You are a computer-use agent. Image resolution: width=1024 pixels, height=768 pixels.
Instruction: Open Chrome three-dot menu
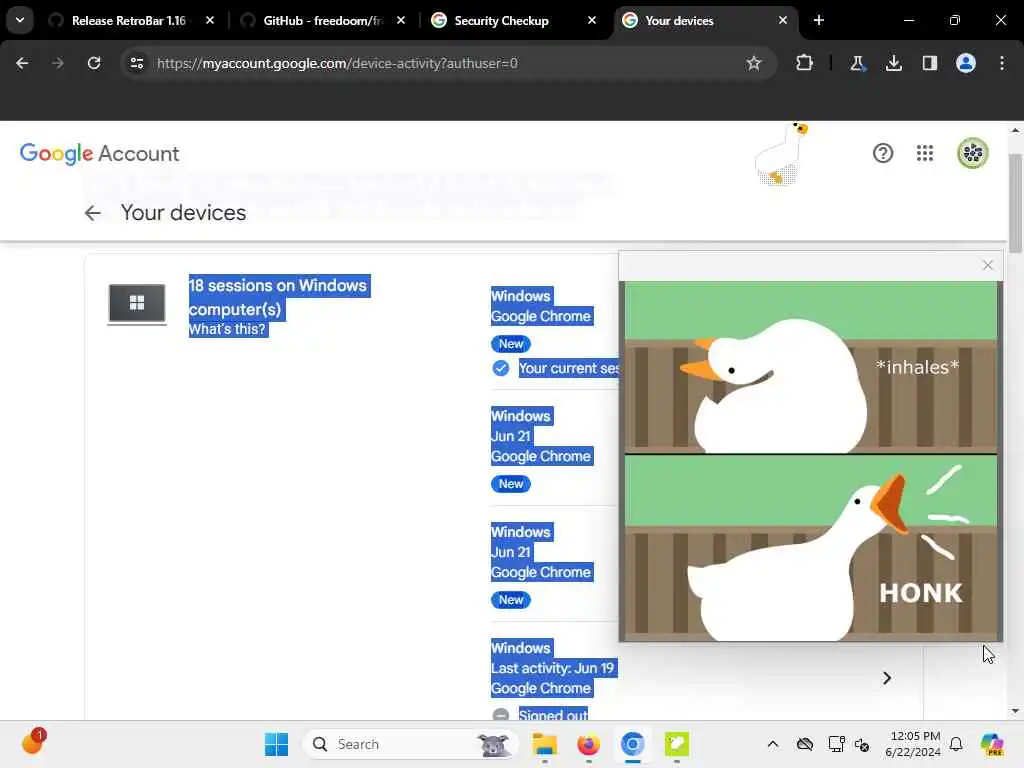[1002, 63]
